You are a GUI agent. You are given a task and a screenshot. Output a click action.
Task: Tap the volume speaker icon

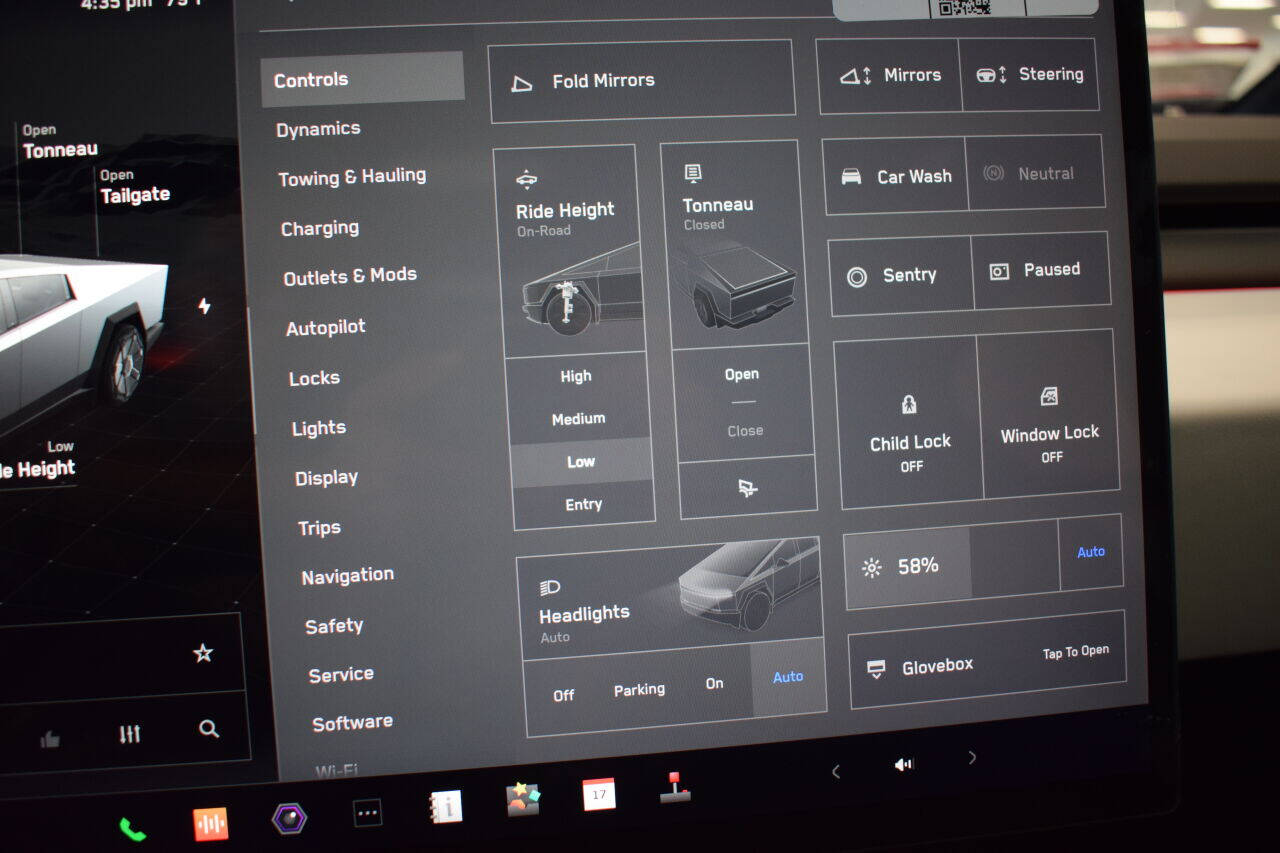pos(904,765)
